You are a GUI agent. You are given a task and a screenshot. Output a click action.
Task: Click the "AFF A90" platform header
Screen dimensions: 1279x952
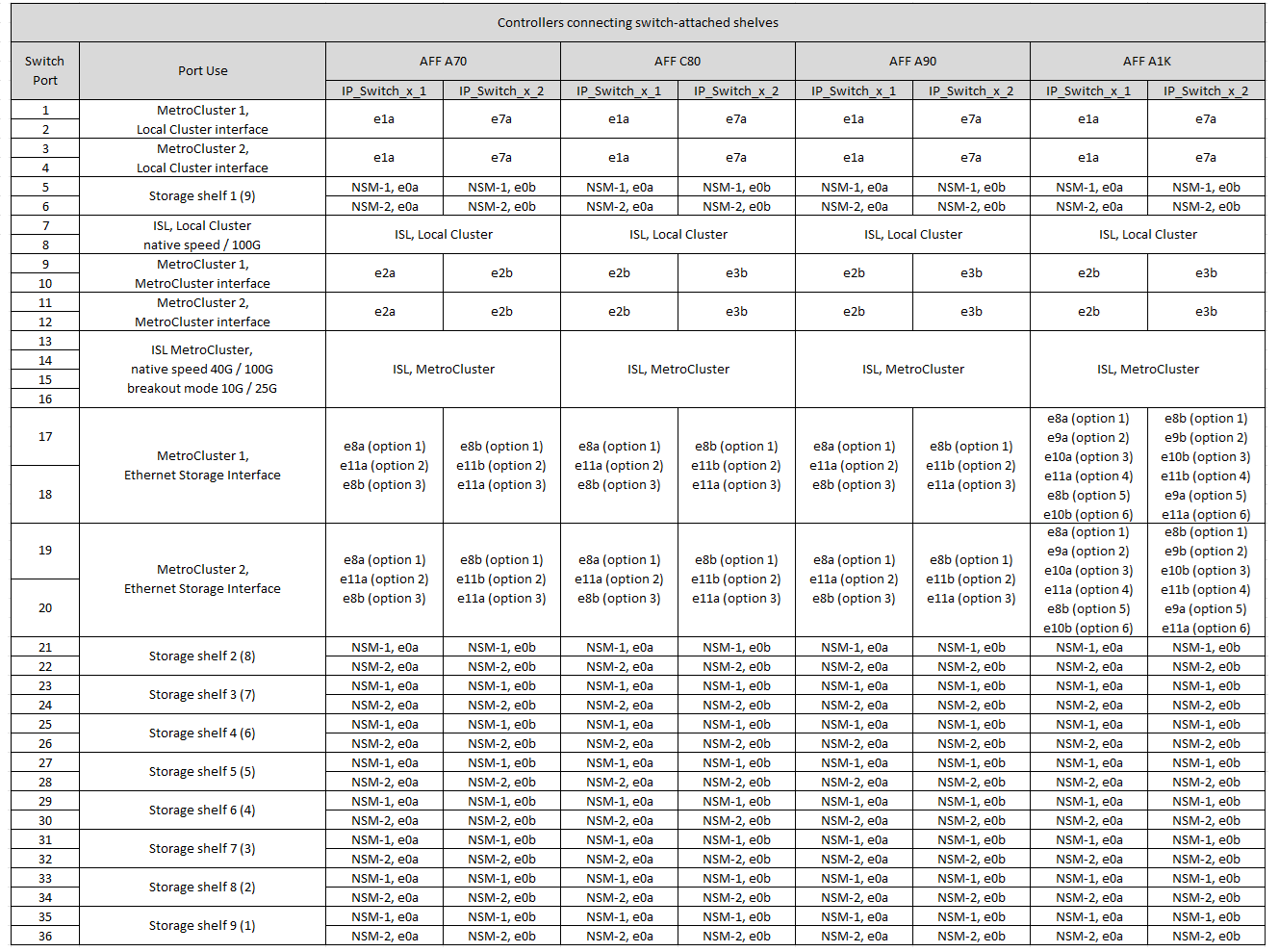912,61
